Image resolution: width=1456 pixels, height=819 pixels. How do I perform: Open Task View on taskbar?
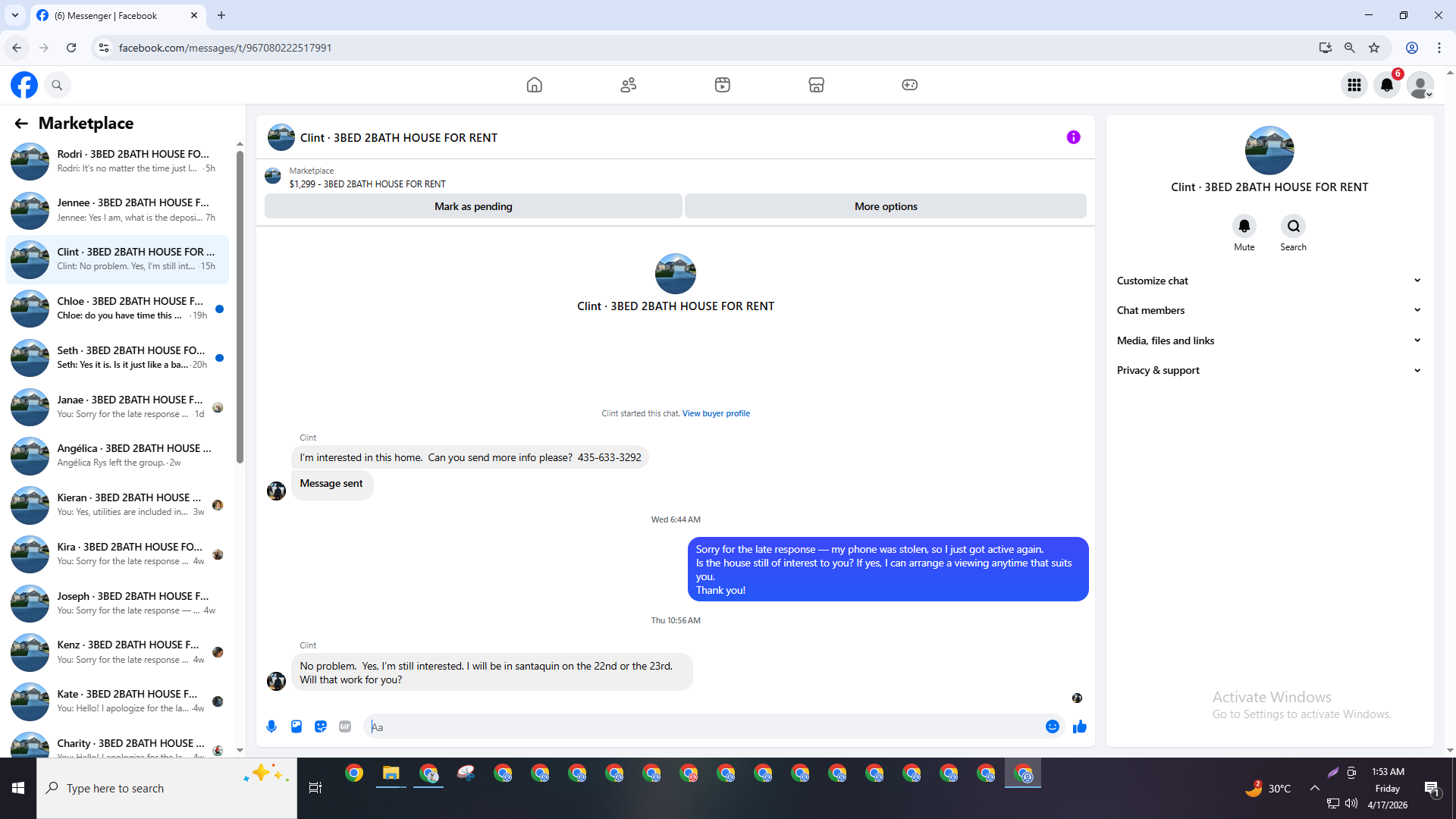315,788
